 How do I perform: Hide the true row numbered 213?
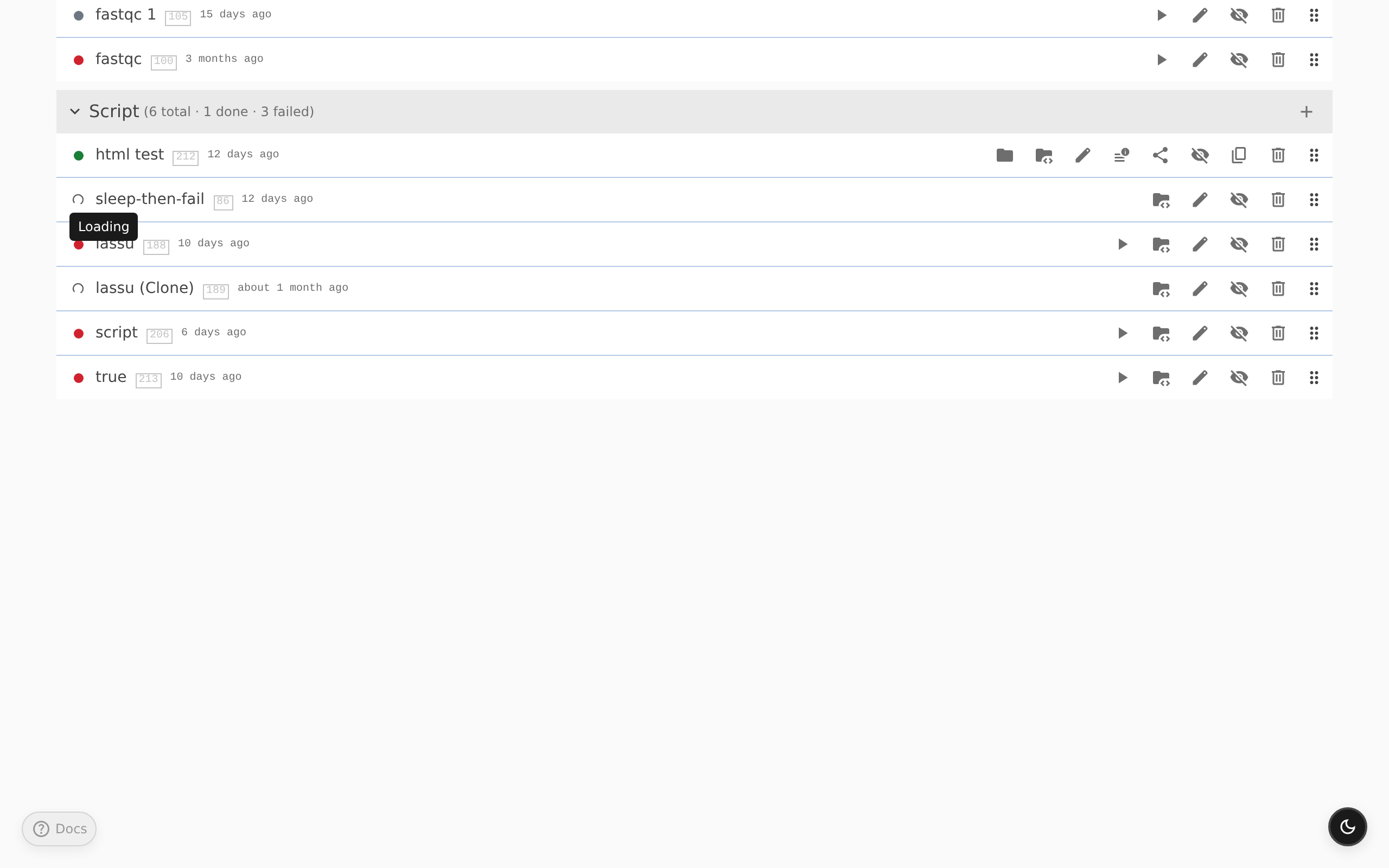1239,378
